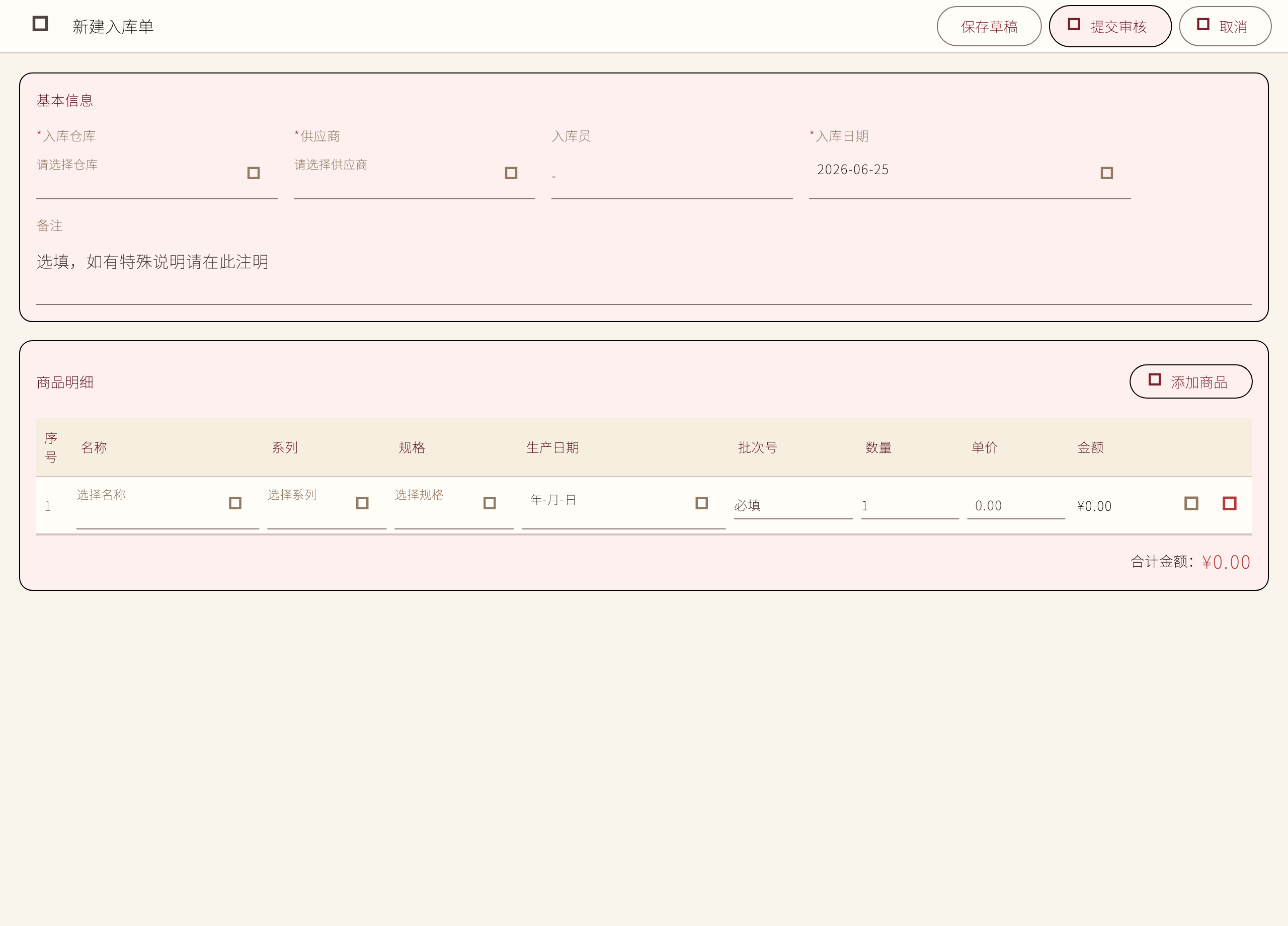Click the 规格 column header
The image size is (1288, 926).
click(412, 448)
